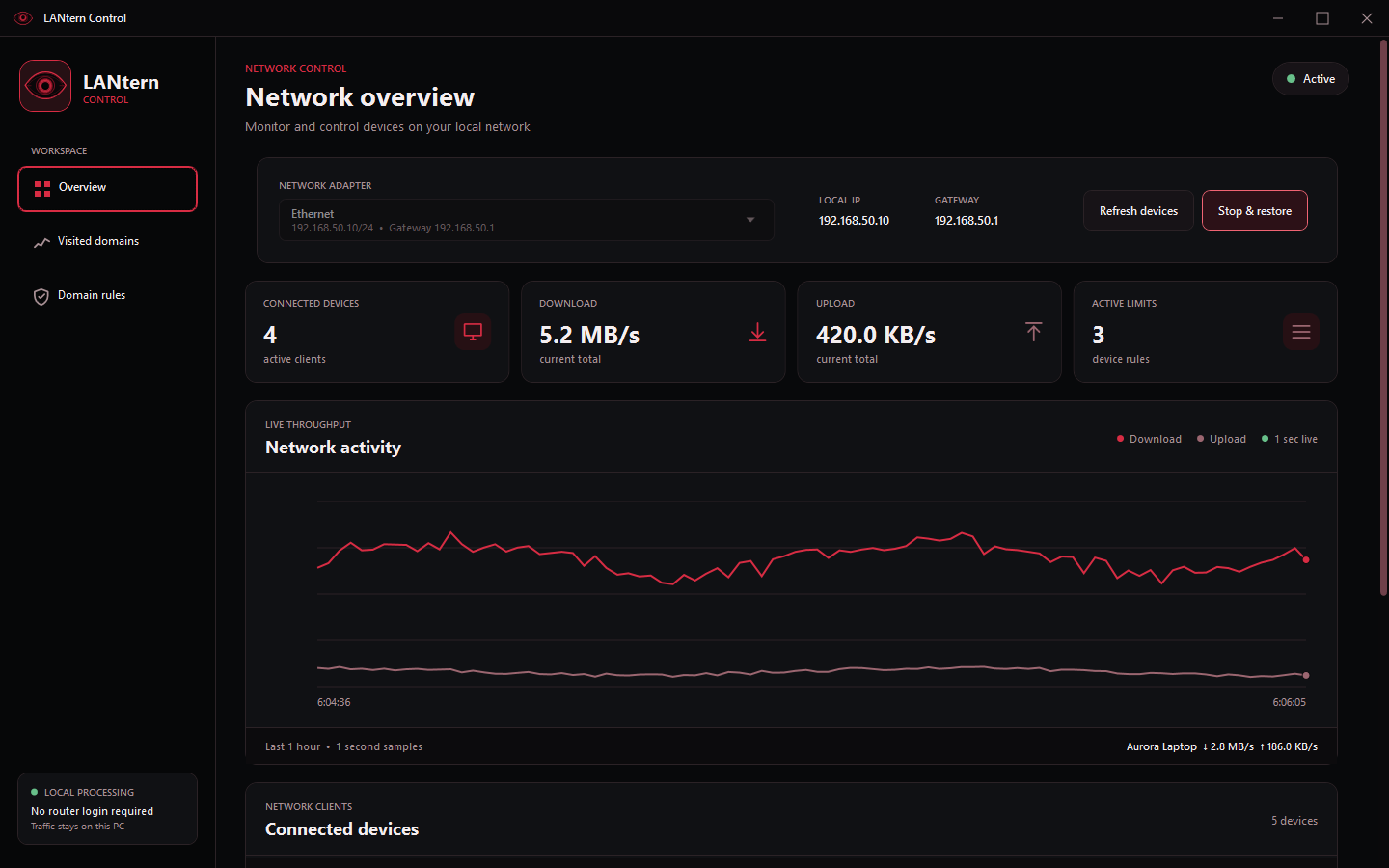Click the No router login required note
The width and height of the screenshot is (1389, 868).
click(92, 811)
